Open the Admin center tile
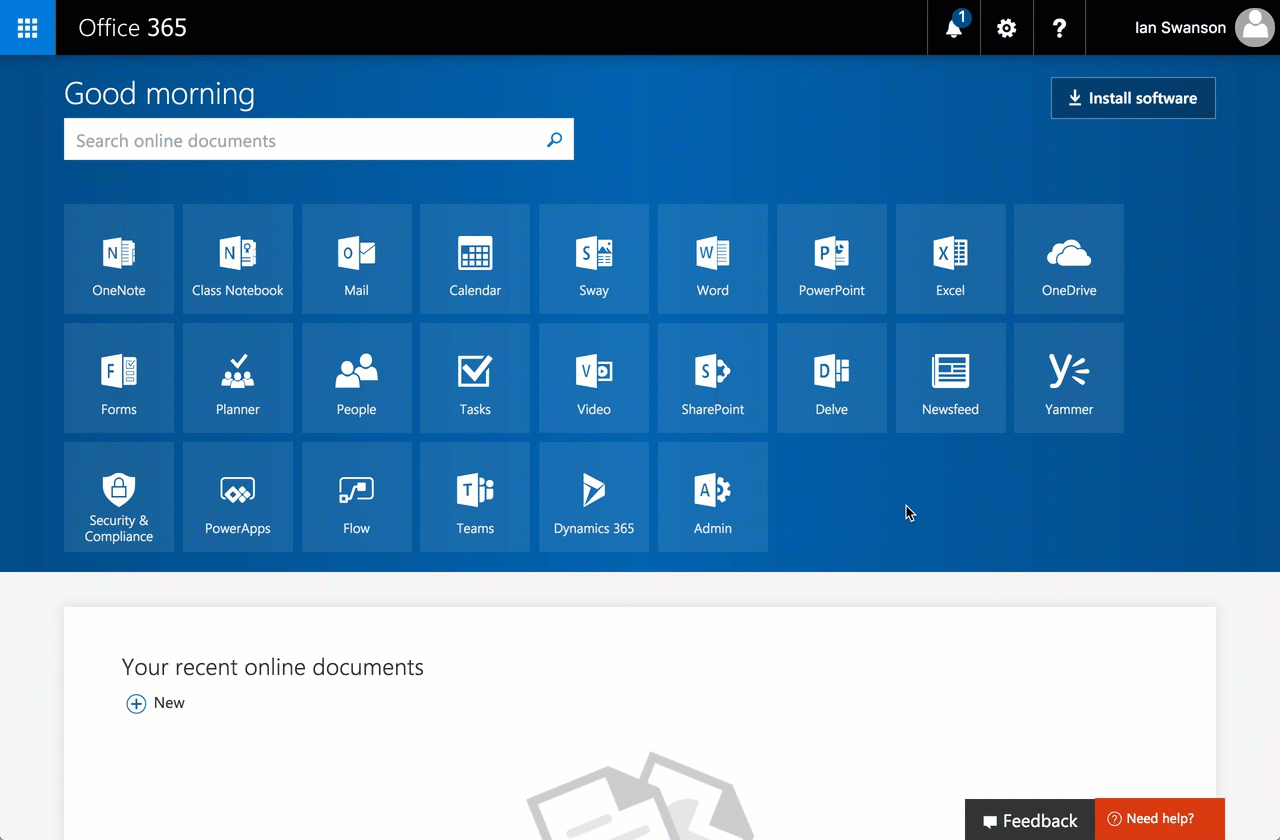The width and height of the screenshot is (1280, 840). (x=713, y=497)
